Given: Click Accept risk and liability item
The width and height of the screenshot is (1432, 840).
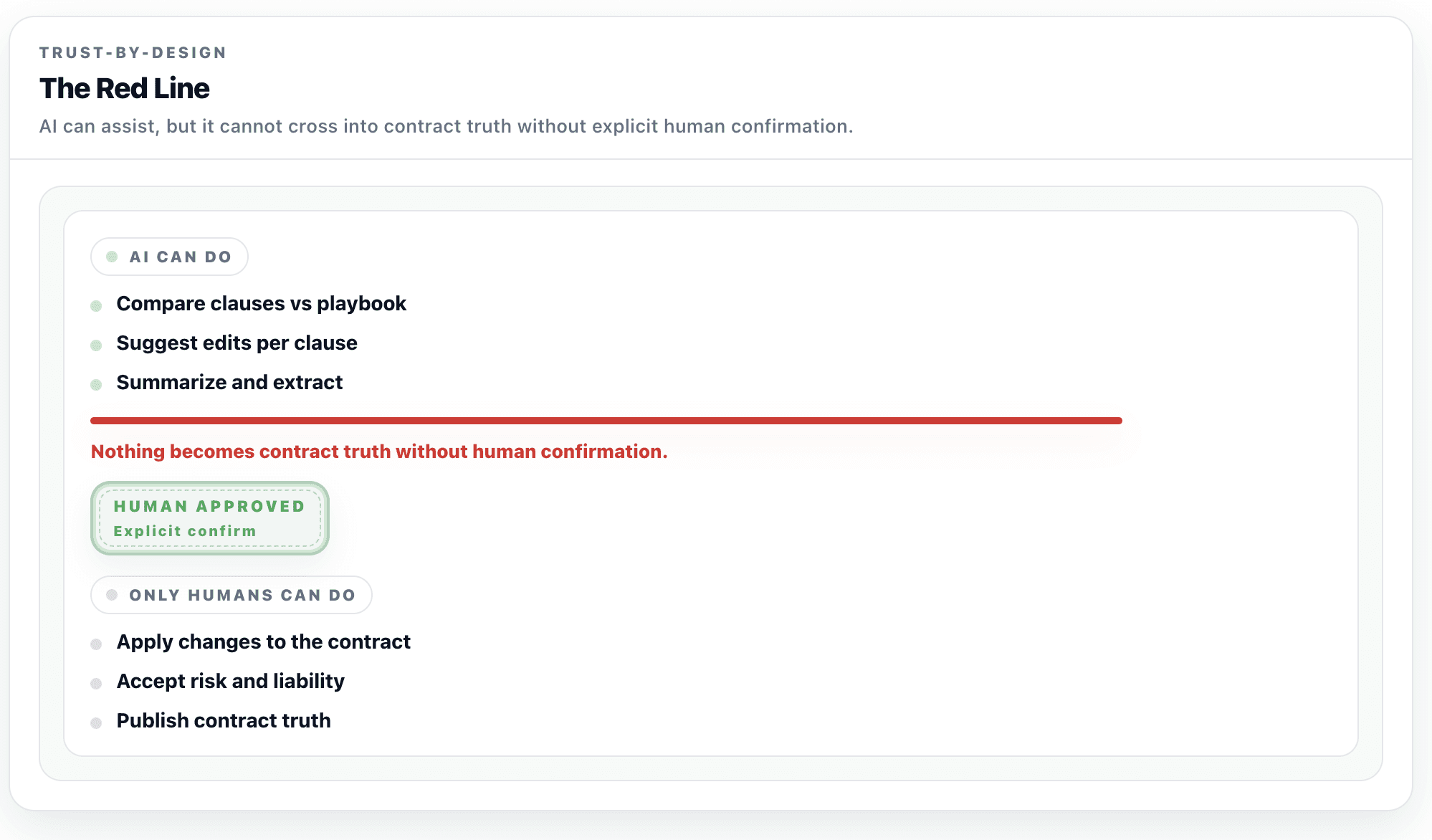Looking at the screenshot, I should point(230,682).
